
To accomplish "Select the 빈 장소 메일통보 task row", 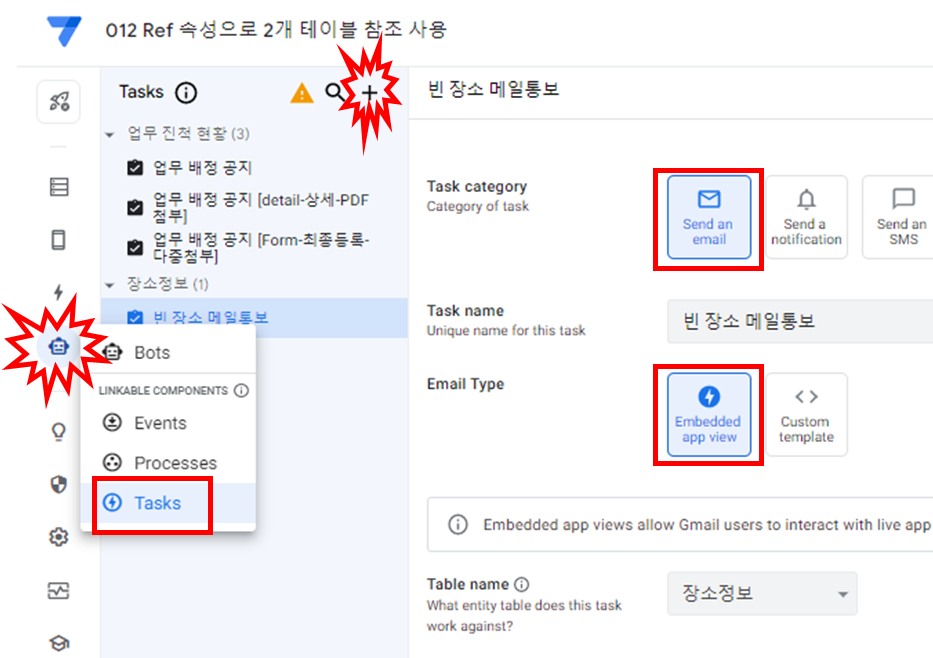I will pos(255,318).
